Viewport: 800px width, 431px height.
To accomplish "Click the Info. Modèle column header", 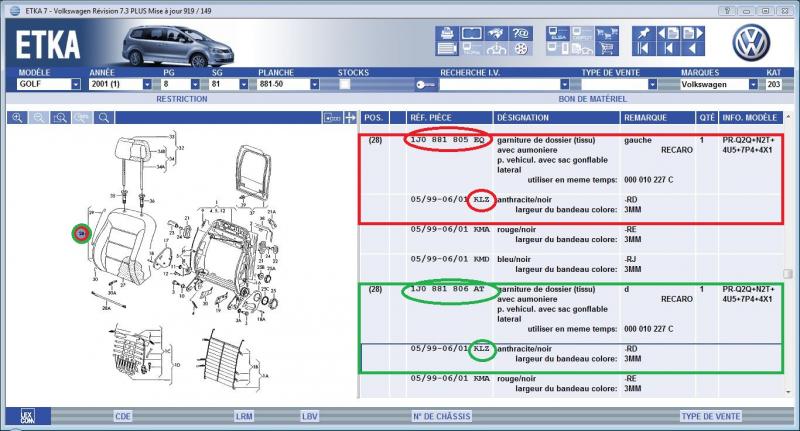I will (x=750, y=118).
